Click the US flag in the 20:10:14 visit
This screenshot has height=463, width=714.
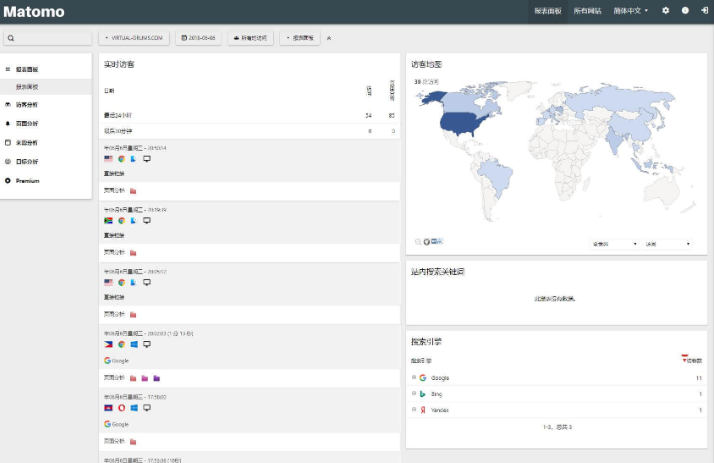pyautogui.click(x=108, y=159)
